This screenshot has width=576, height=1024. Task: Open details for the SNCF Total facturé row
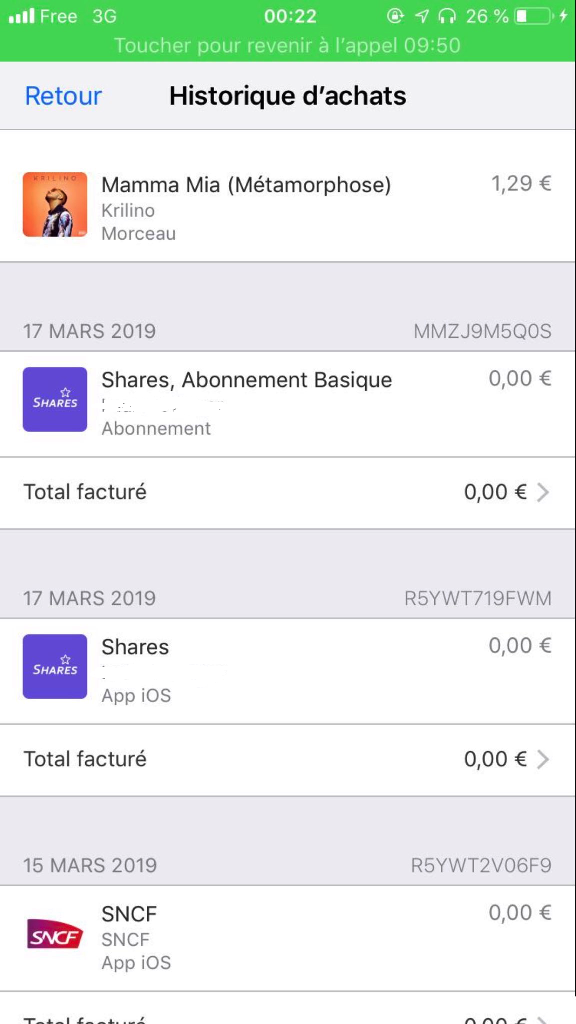(x=288, y=1018)
